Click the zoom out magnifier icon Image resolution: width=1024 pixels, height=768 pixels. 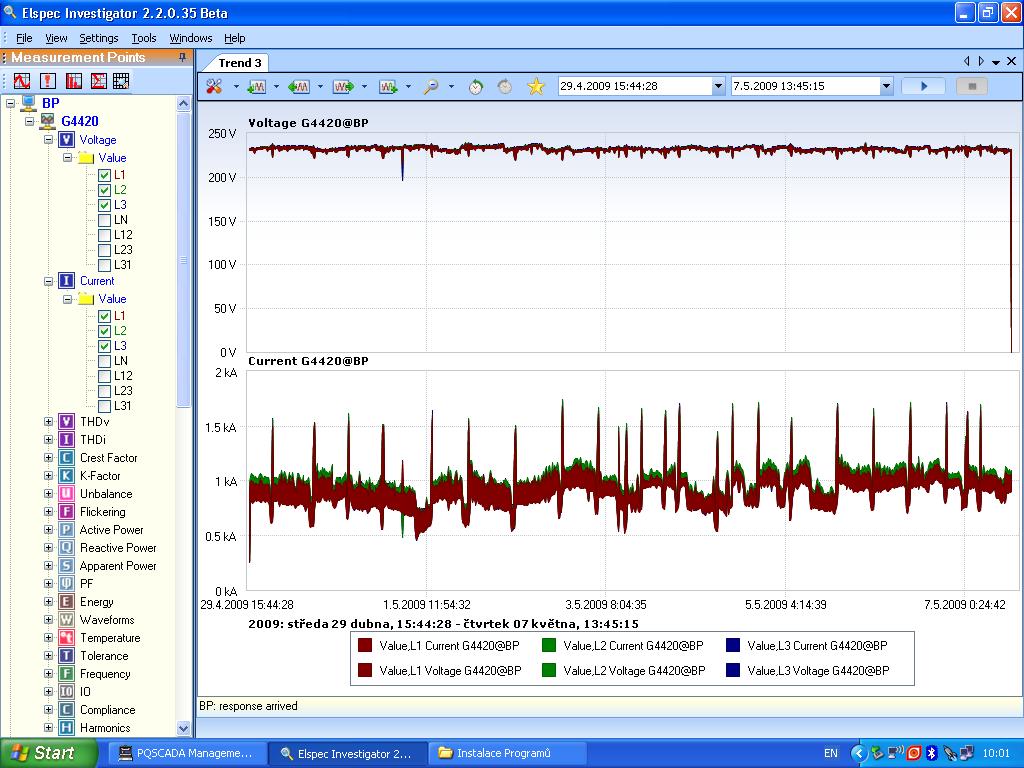431,86
